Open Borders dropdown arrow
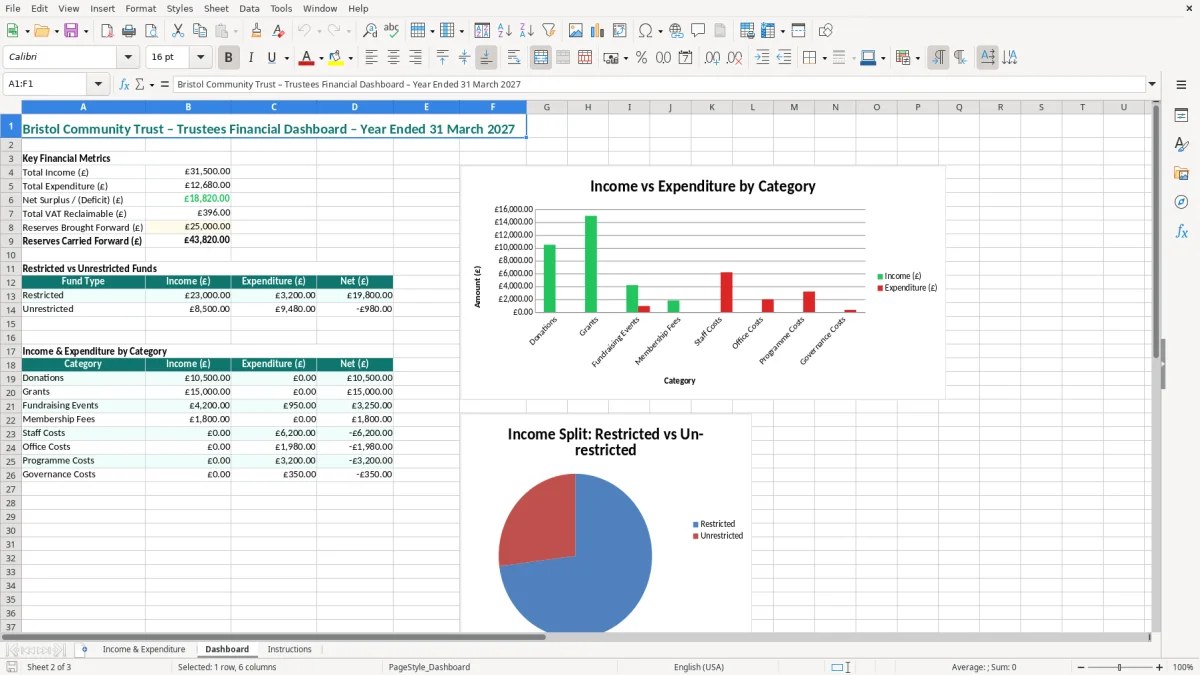Screen dimensions: 1200x675 824,58
